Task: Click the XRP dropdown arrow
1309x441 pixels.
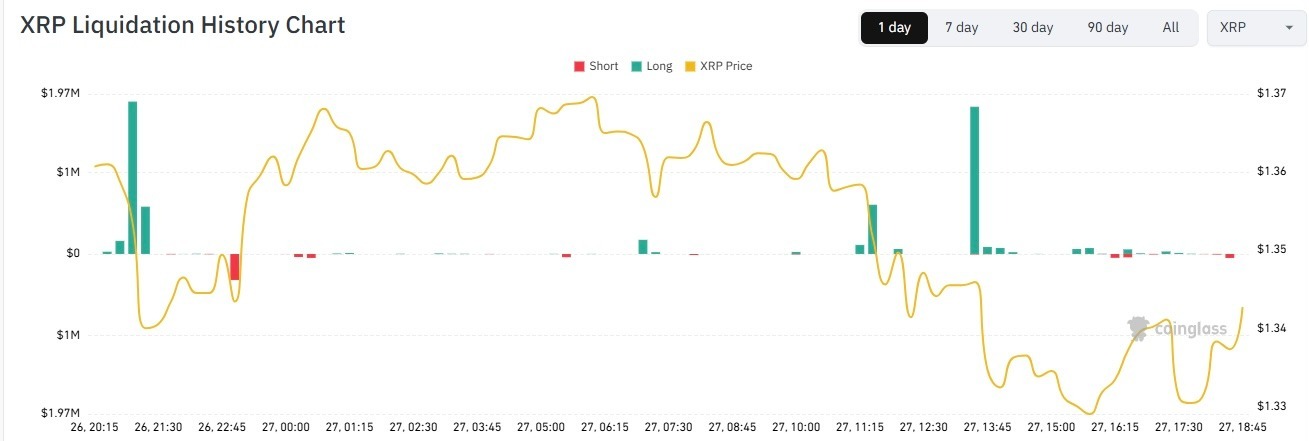Action: tap(1289, 28)
